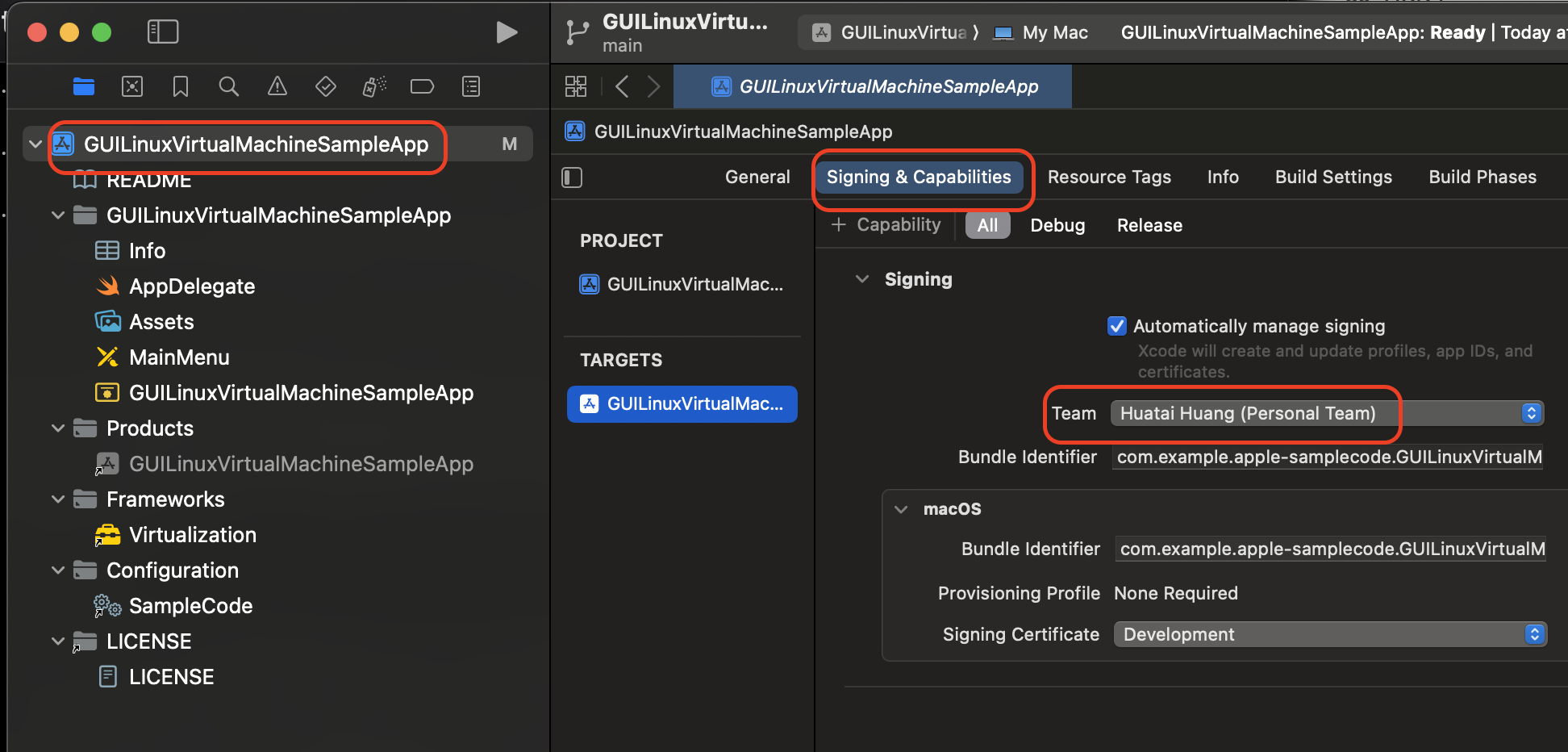Select the GUILinuxVirtualMachineSampleApp product under Products
Screen dimensions: 1568x752
(301, 464)
